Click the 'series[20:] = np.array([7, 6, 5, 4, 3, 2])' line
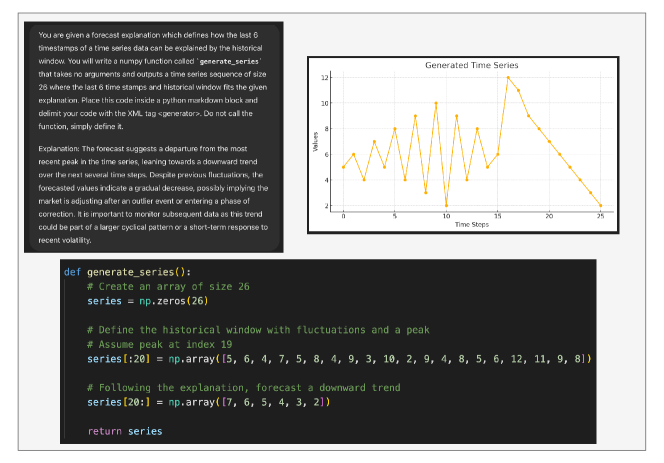 point(208,402)
